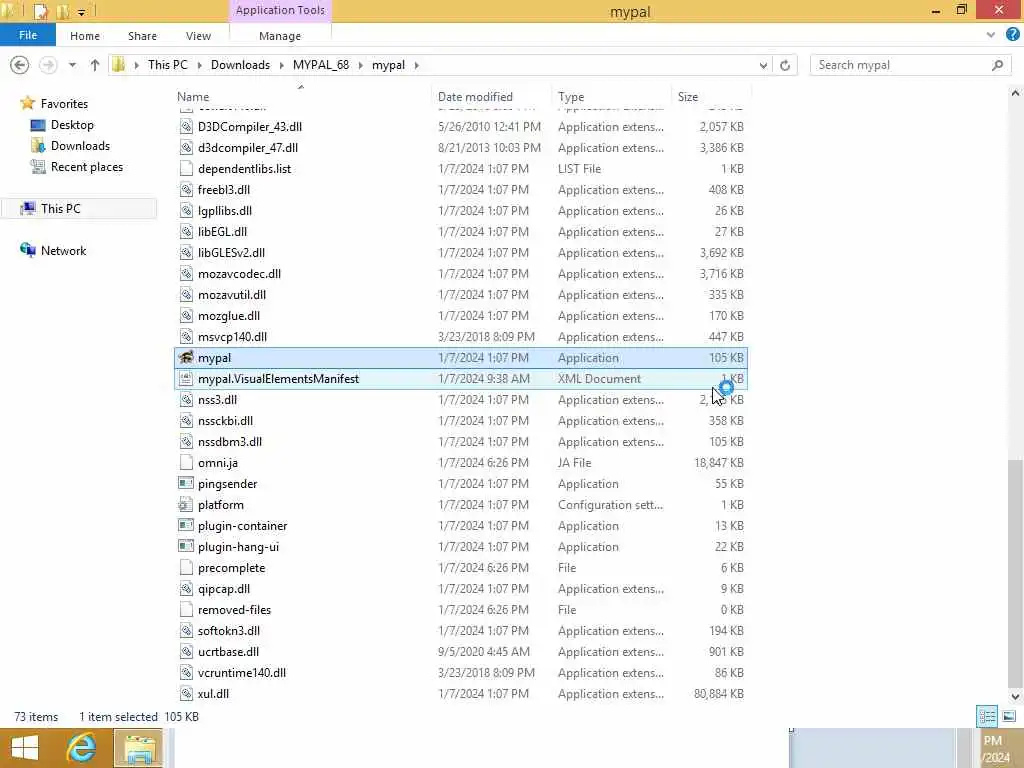The image size is (1024, 768).
Task: Select the pingsender application icon
Action: coord(186,483)
